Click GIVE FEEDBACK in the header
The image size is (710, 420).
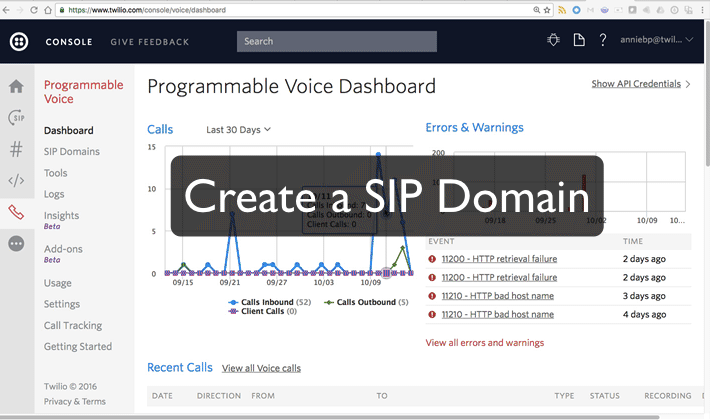pyautogui.click(x=149, y=42)
